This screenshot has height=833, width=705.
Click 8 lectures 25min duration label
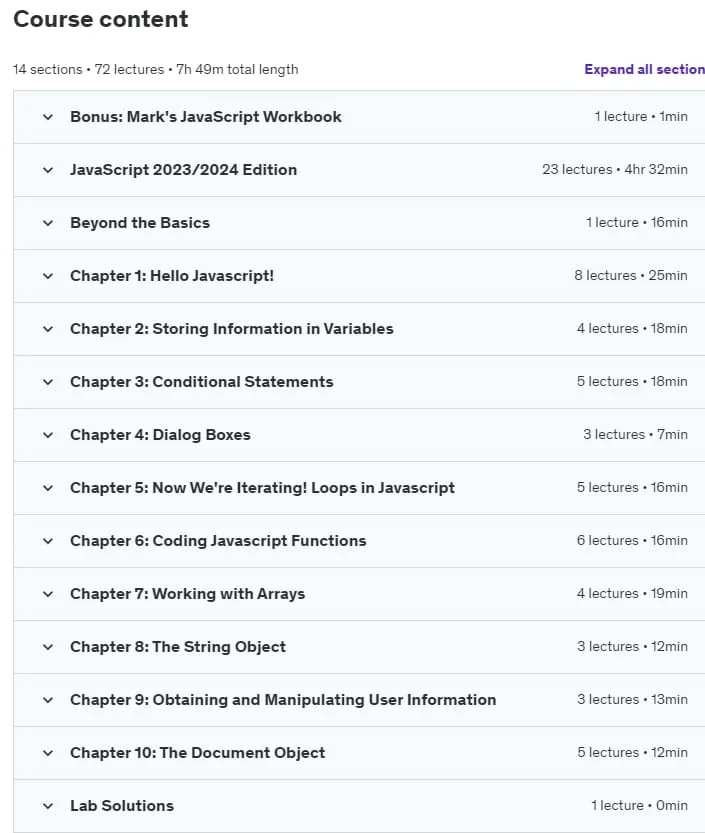point(631,276)
